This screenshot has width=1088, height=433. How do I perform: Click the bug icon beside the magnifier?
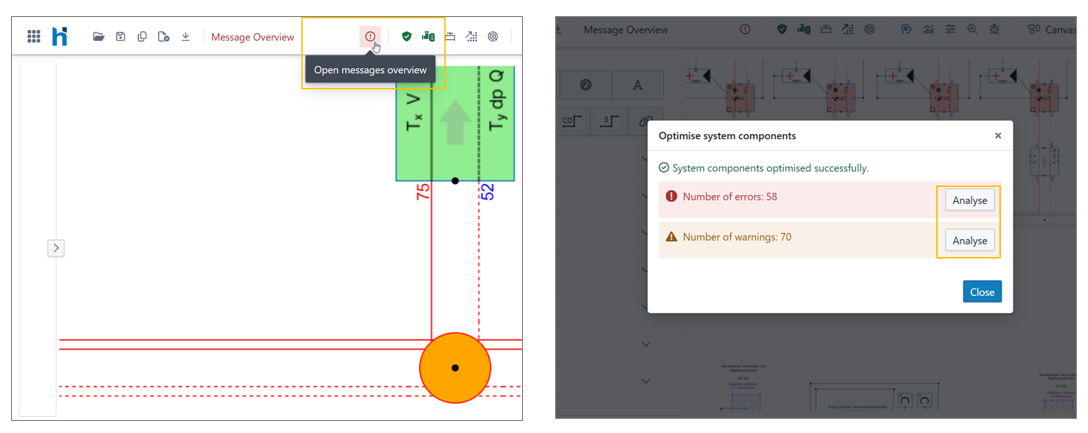pyautogui.click(x=994, y=30)
